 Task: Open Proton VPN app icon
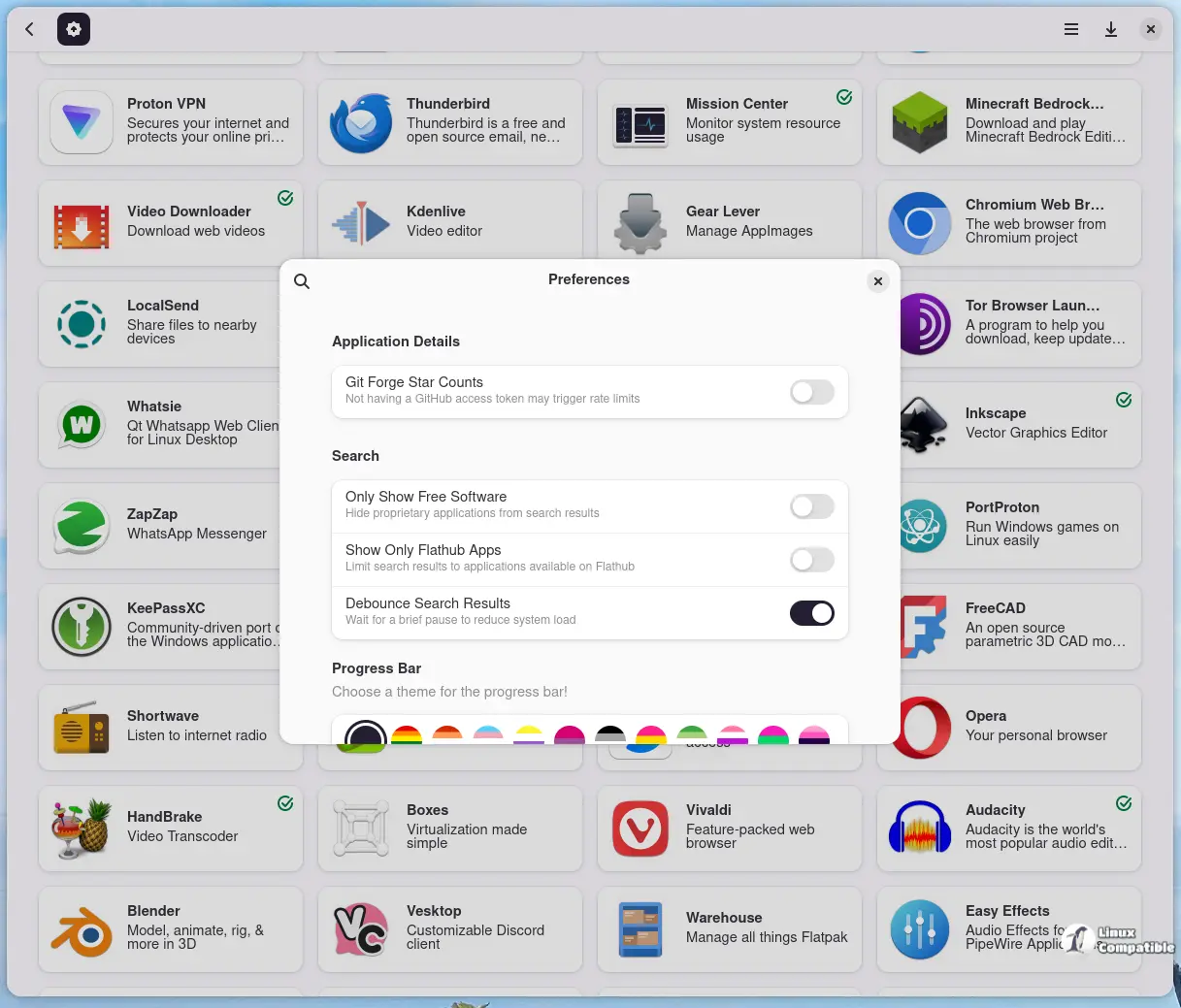tap(82, 123)
